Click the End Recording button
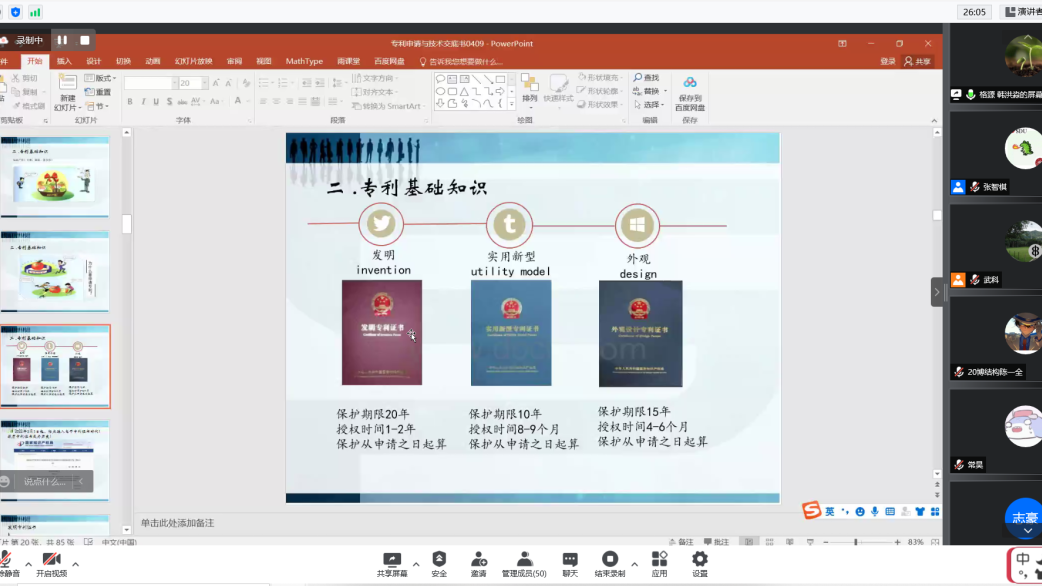The height and width of the screenshot is (586, 1042). [x=609, y=559]
